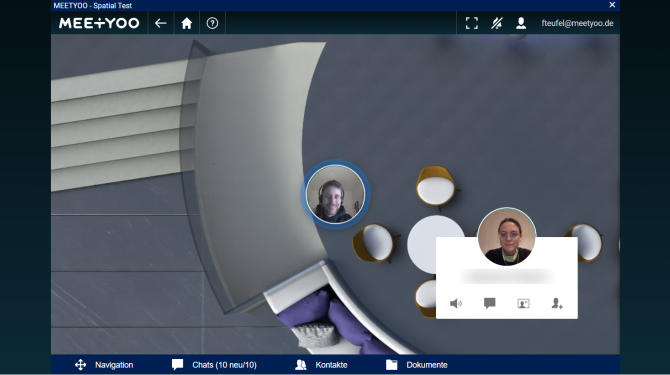Screen dimensions: 670x375
Task: Select the man's video avatar with headphones
Action: tap(335, 194)
